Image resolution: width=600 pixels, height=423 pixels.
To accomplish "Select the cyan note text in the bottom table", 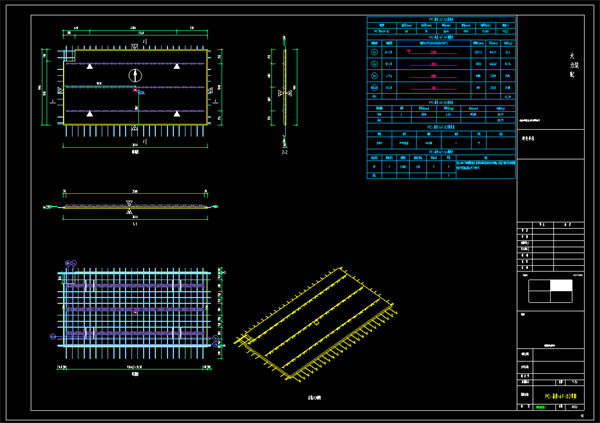I will (x=486, y=165).
